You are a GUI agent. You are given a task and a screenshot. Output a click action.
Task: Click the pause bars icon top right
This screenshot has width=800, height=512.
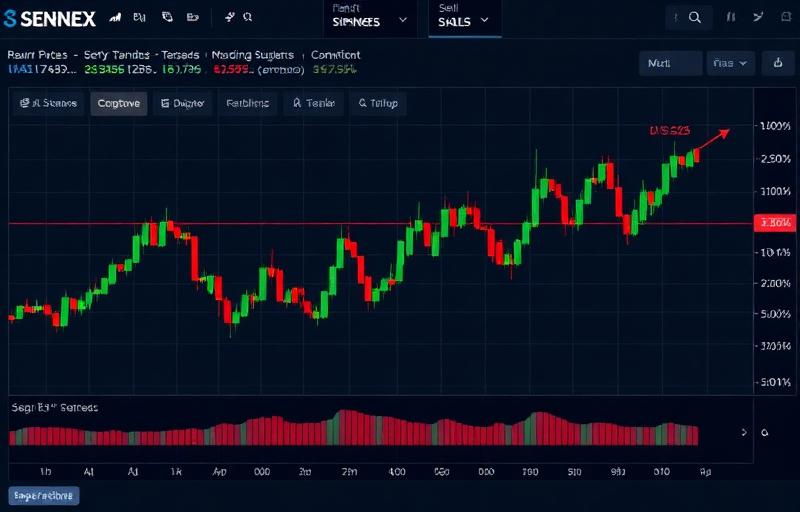pos(731,17)
